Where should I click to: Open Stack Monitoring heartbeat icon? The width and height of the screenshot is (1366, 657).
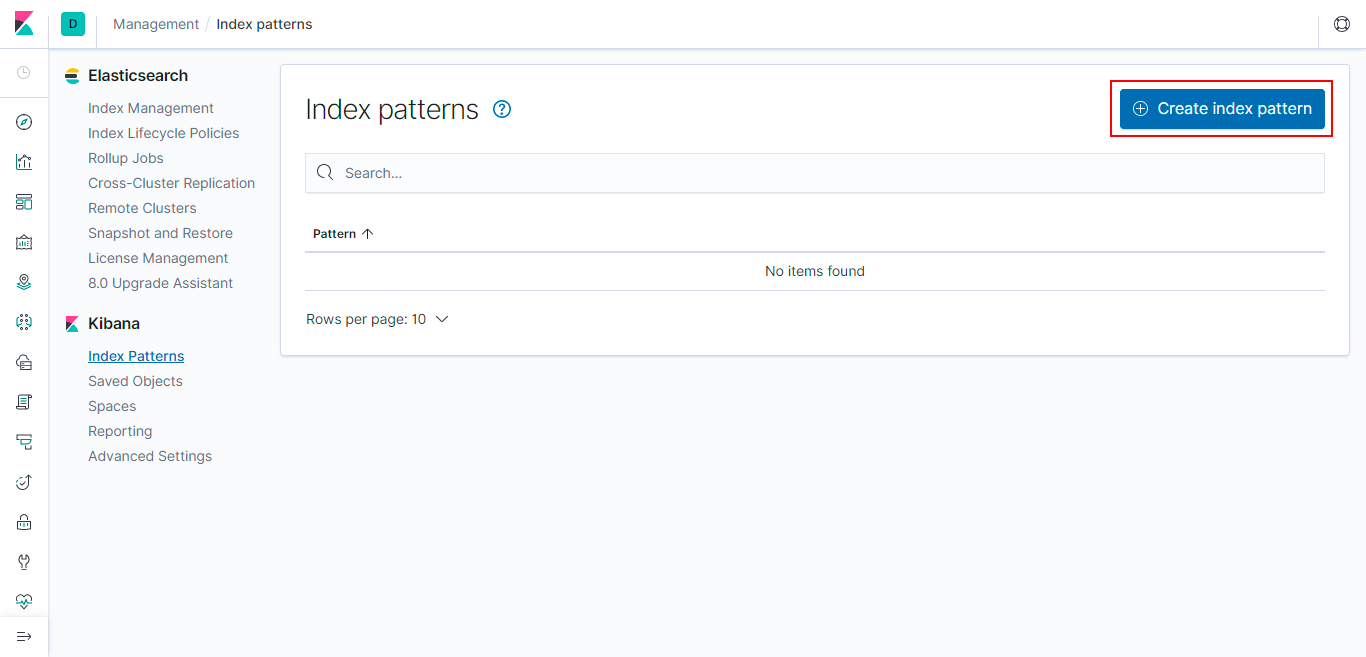click(x=24, y=602)
